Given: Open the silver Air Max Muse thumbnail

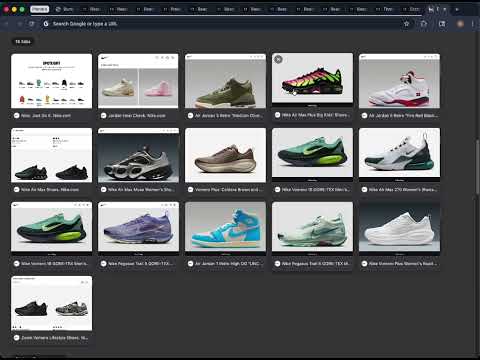Looking at the screenshot, I should click(x=138, y=155).
